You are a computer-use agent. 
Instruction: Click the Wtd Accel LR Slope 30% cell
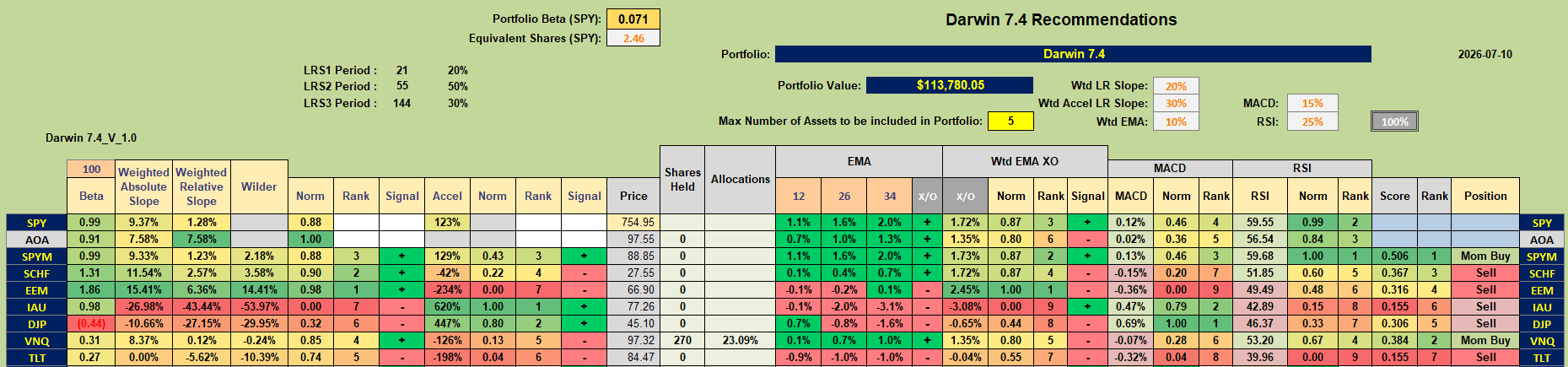(x=1176, y=103)
